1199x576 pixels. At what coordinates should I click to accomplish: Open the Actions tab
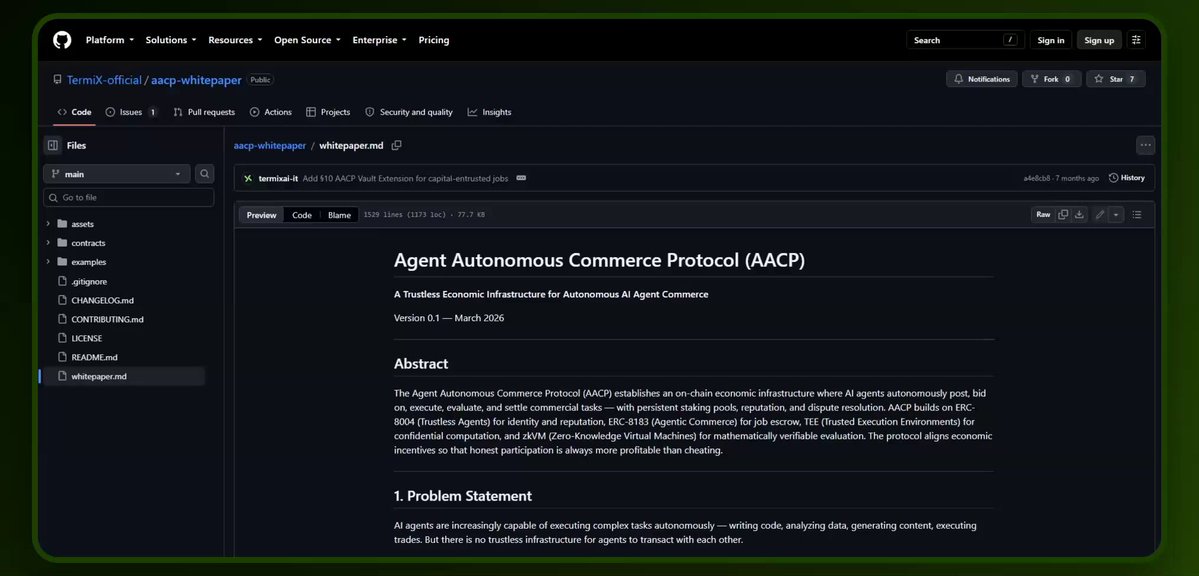pyautogui.click(x=271, y=112)
